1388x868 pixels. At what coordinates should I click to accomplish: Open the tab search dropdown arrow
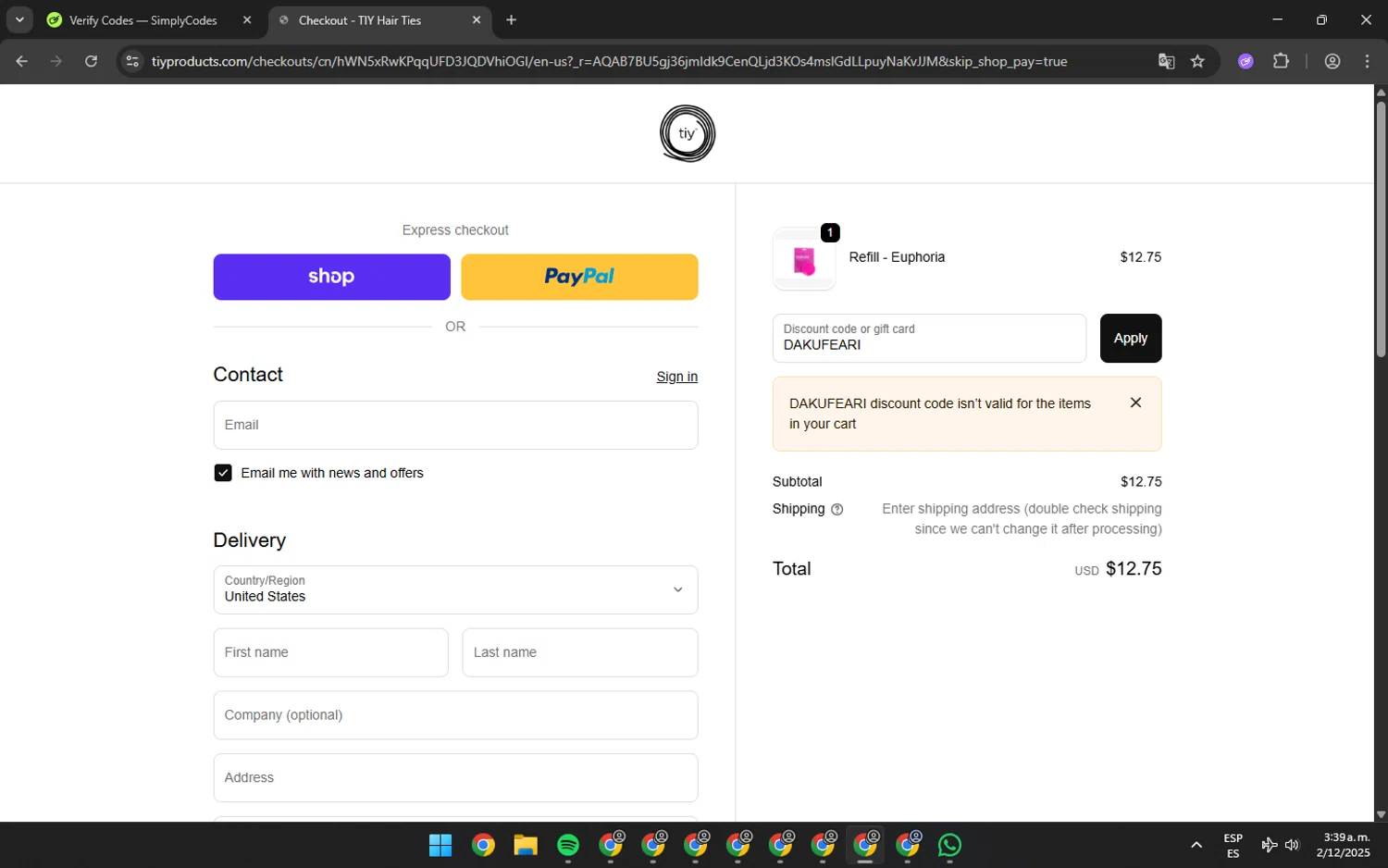tap(19, 19)
